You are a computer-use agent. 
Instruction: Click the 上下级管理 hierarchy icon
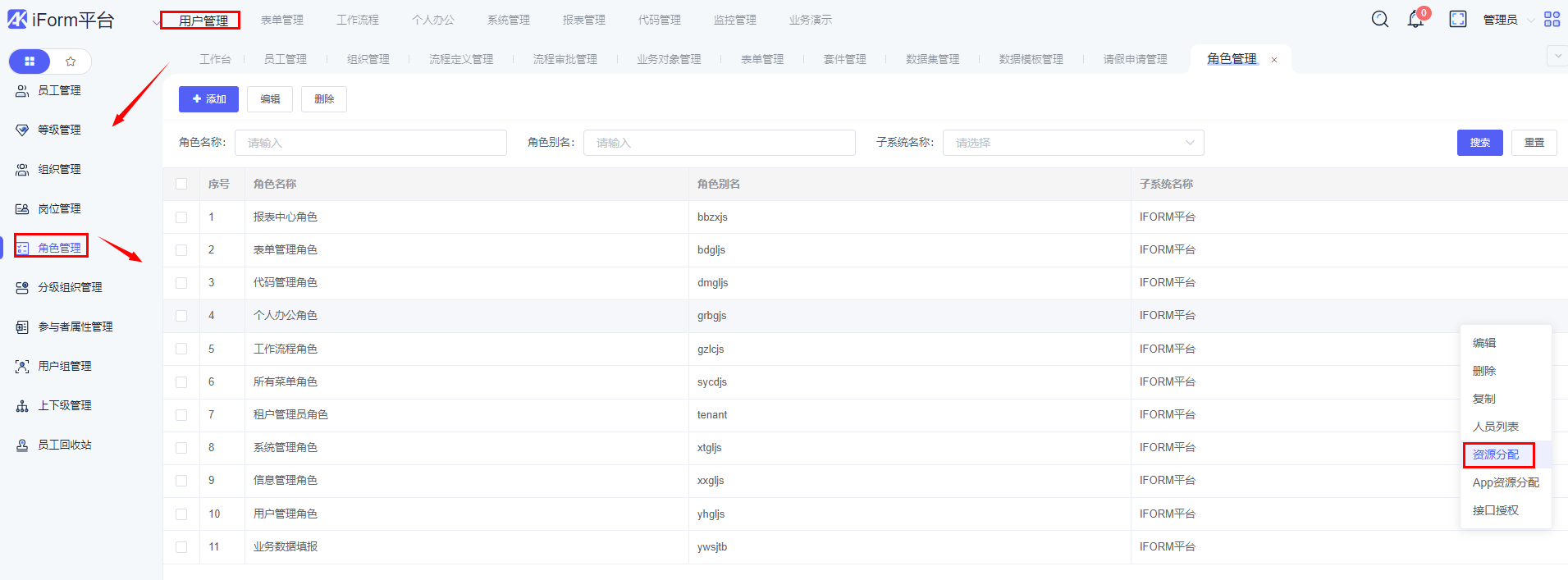pyautogui.click(x=22, y=405)
